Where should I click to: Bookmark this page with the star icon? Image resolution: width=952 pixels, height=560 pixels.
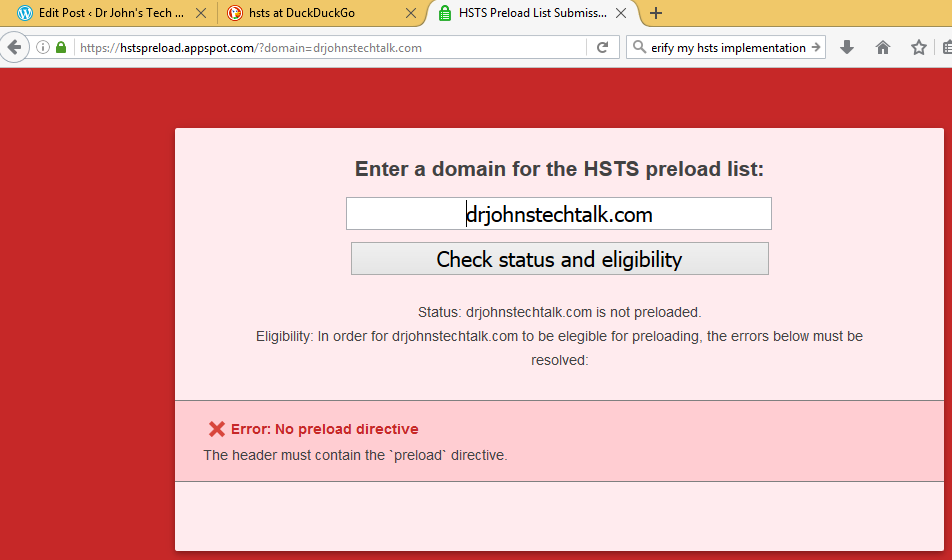point(919,47)
